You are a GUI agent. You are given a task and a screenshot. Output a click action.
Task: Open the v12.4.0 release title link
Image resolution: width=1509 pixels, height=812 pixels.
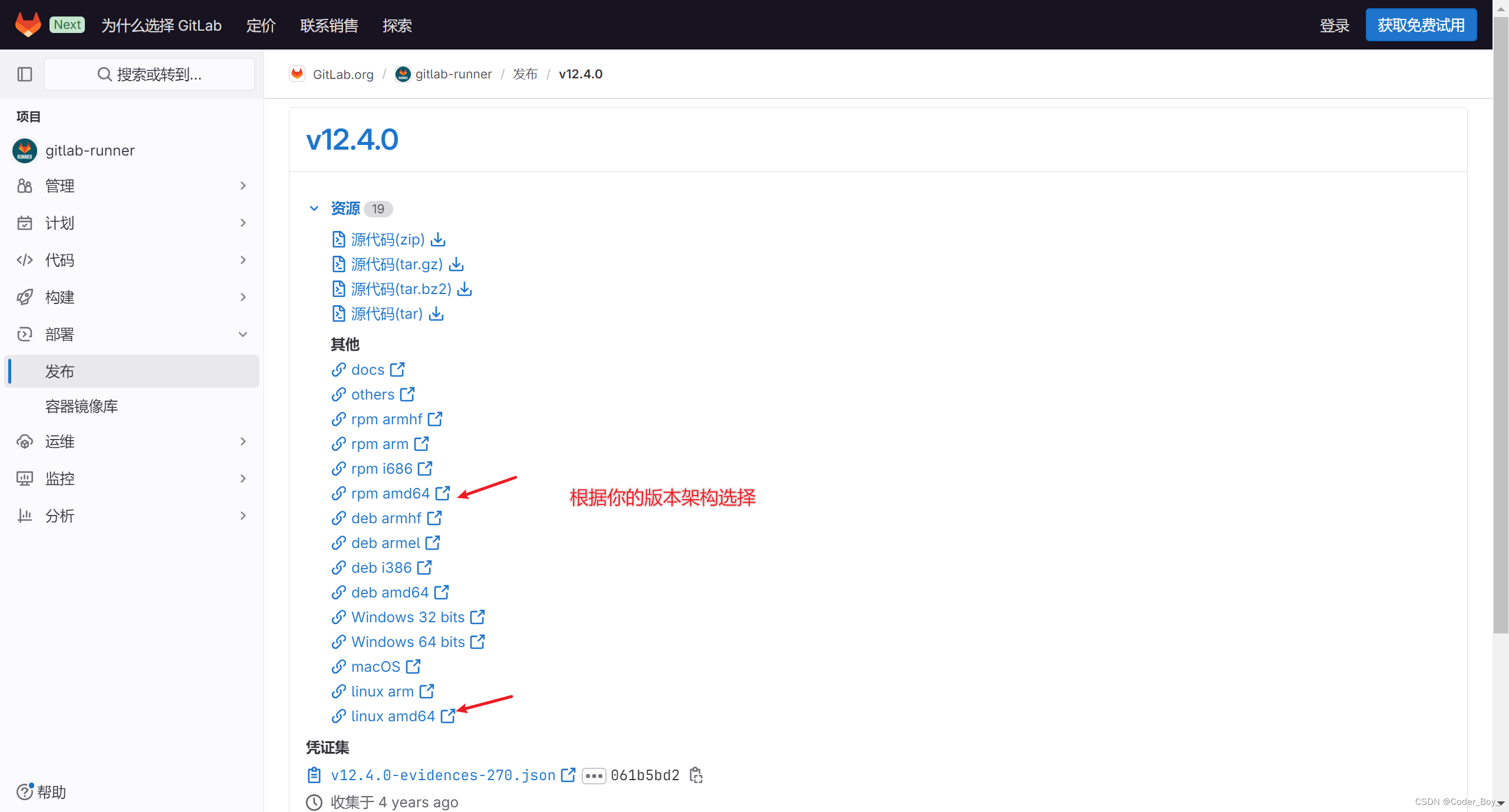point(352,140)
